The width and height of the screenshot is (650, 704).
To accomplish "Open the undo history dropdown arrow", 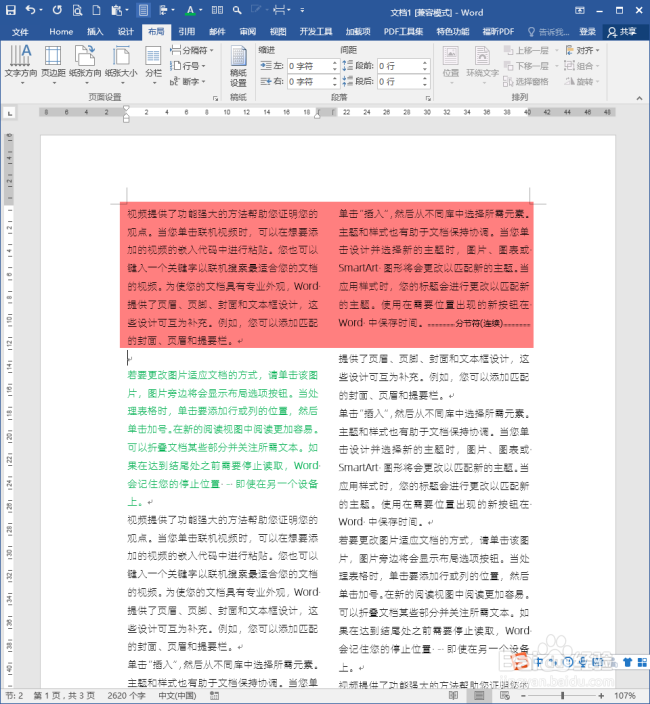I will click(41, 10).
